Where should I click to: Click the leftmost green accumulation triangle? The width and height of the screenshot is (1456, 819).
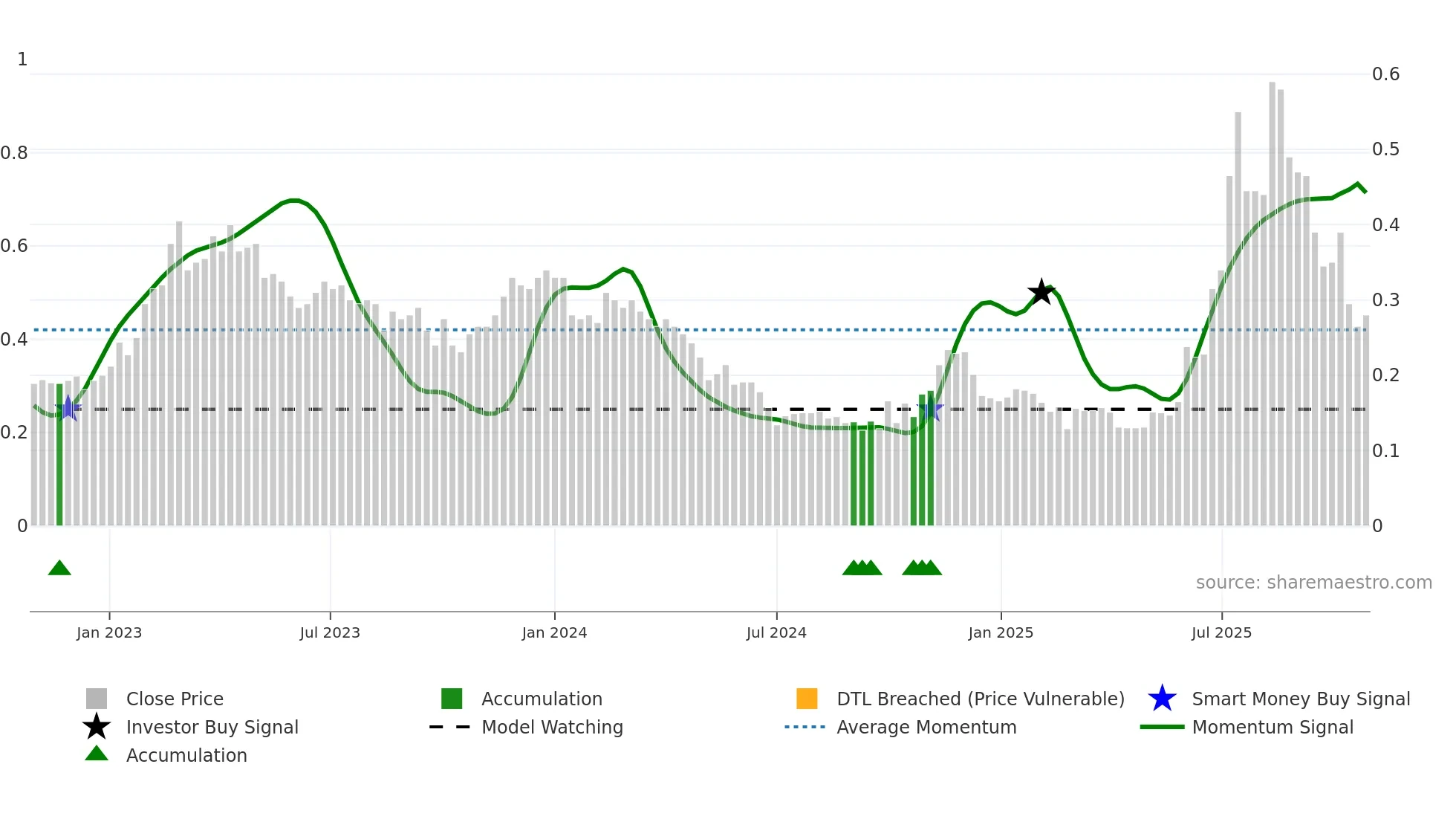(x=59, y=569)
